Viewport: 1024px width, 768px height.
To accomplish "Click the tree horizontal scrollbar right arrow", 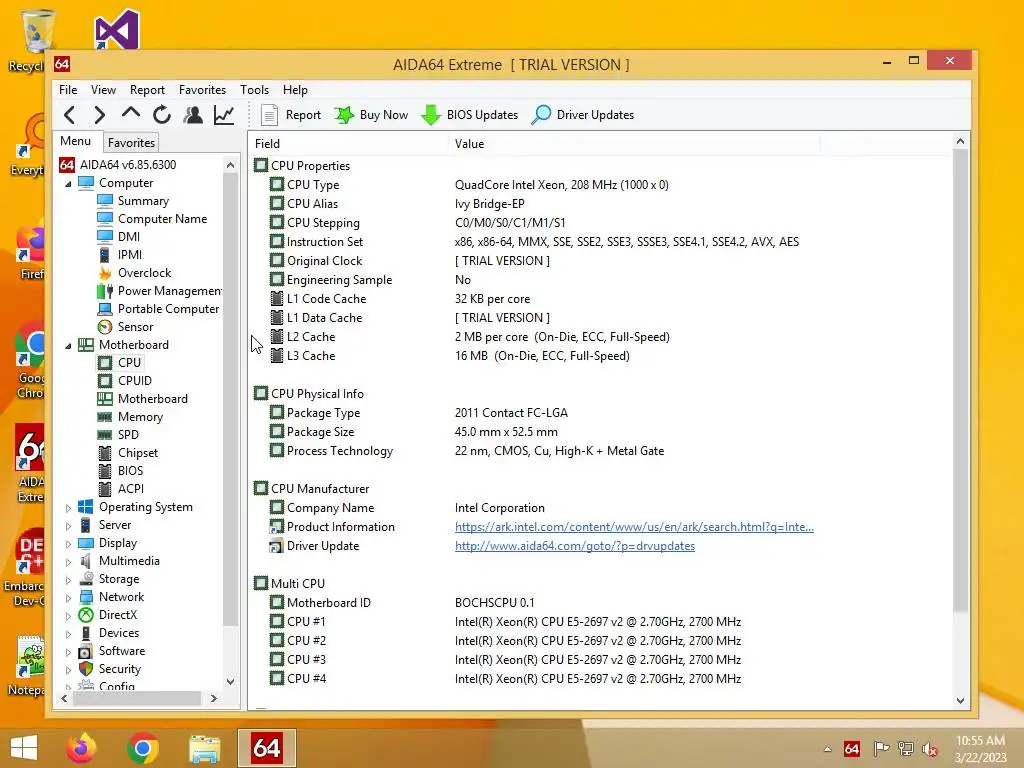I will 214,698.
